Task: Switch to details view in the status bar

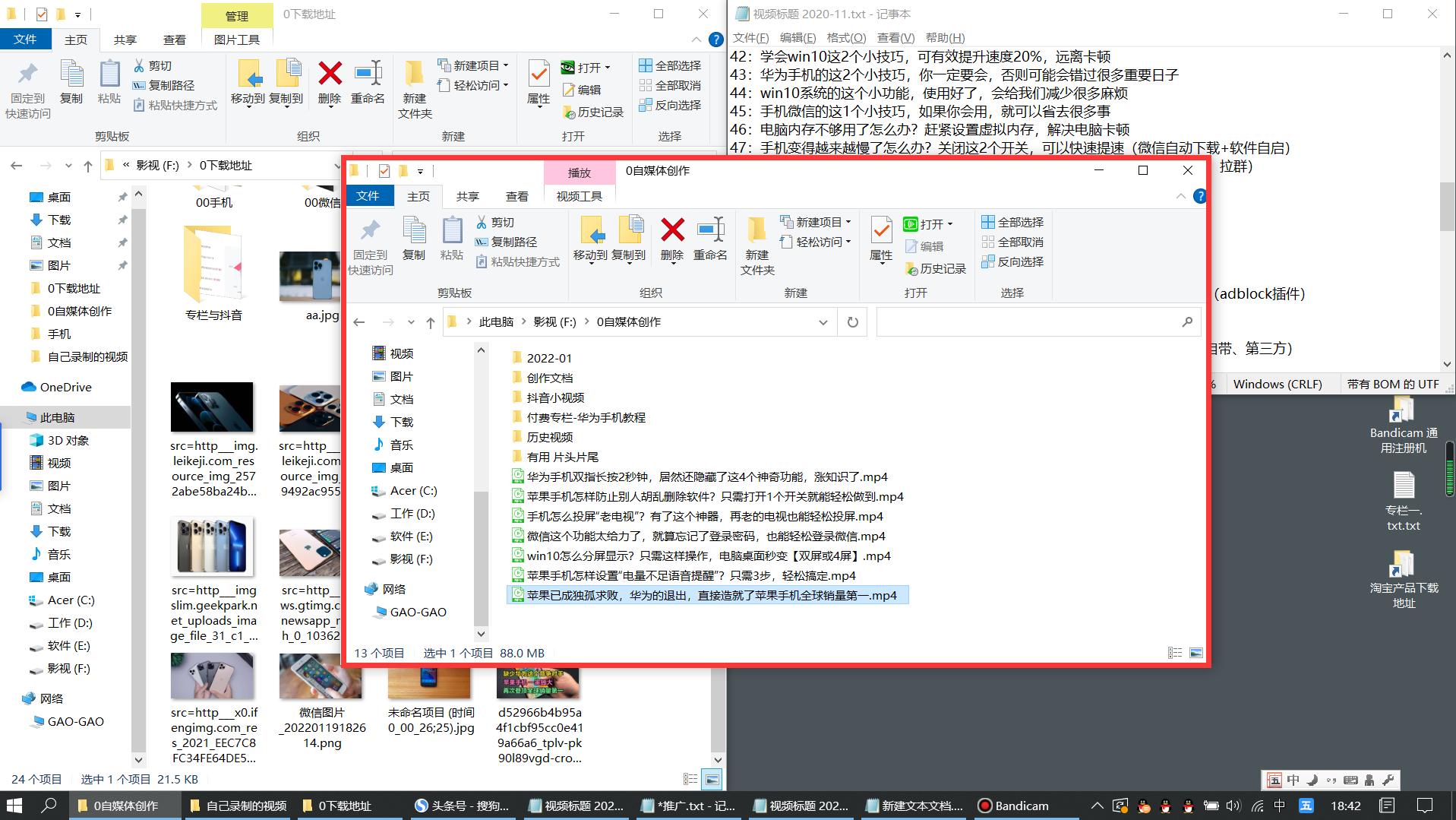Action: tap(1175, 653)
